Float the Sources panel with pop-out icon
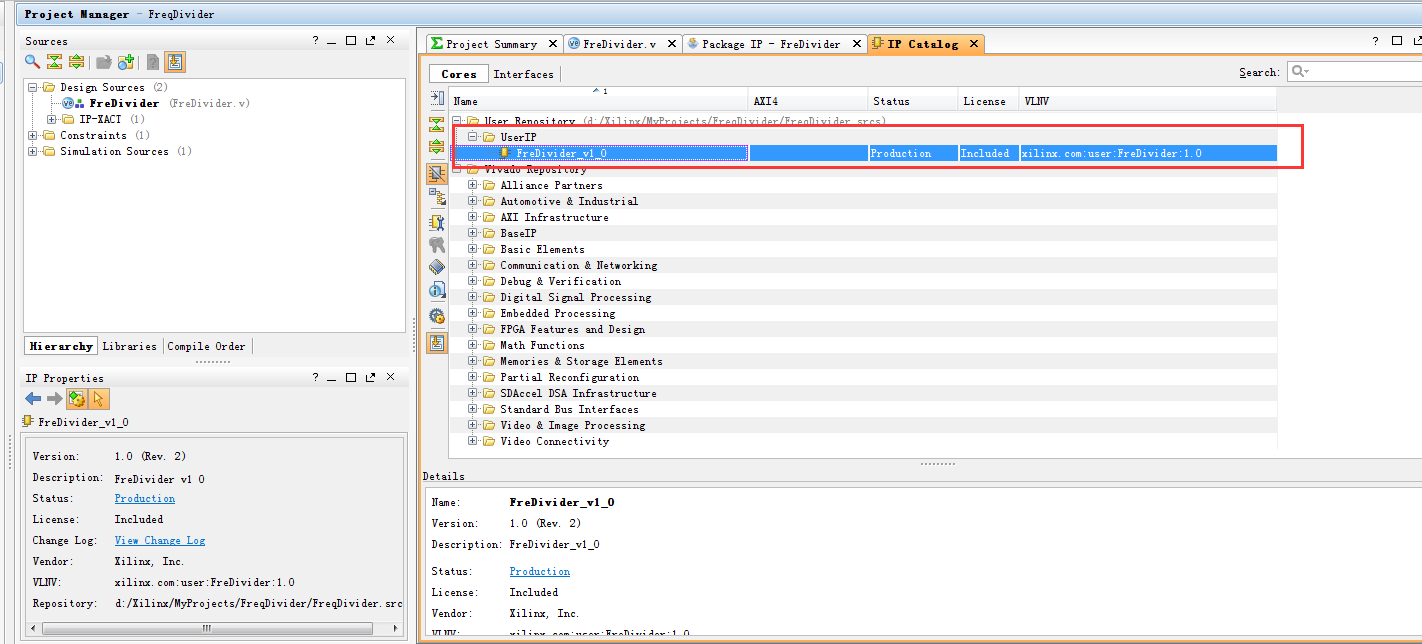 click(x=370, y=41)
